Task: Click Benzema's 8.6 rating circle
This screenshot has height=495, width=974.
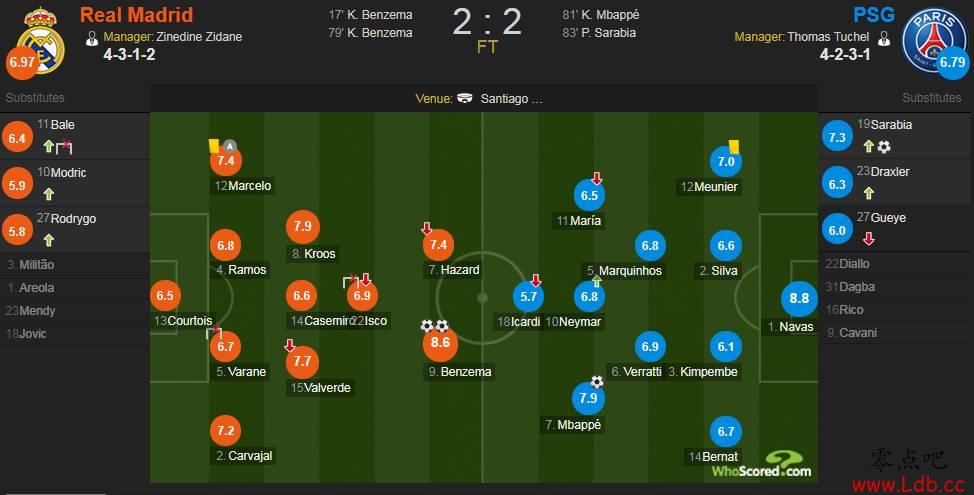Action: point(440,343)
